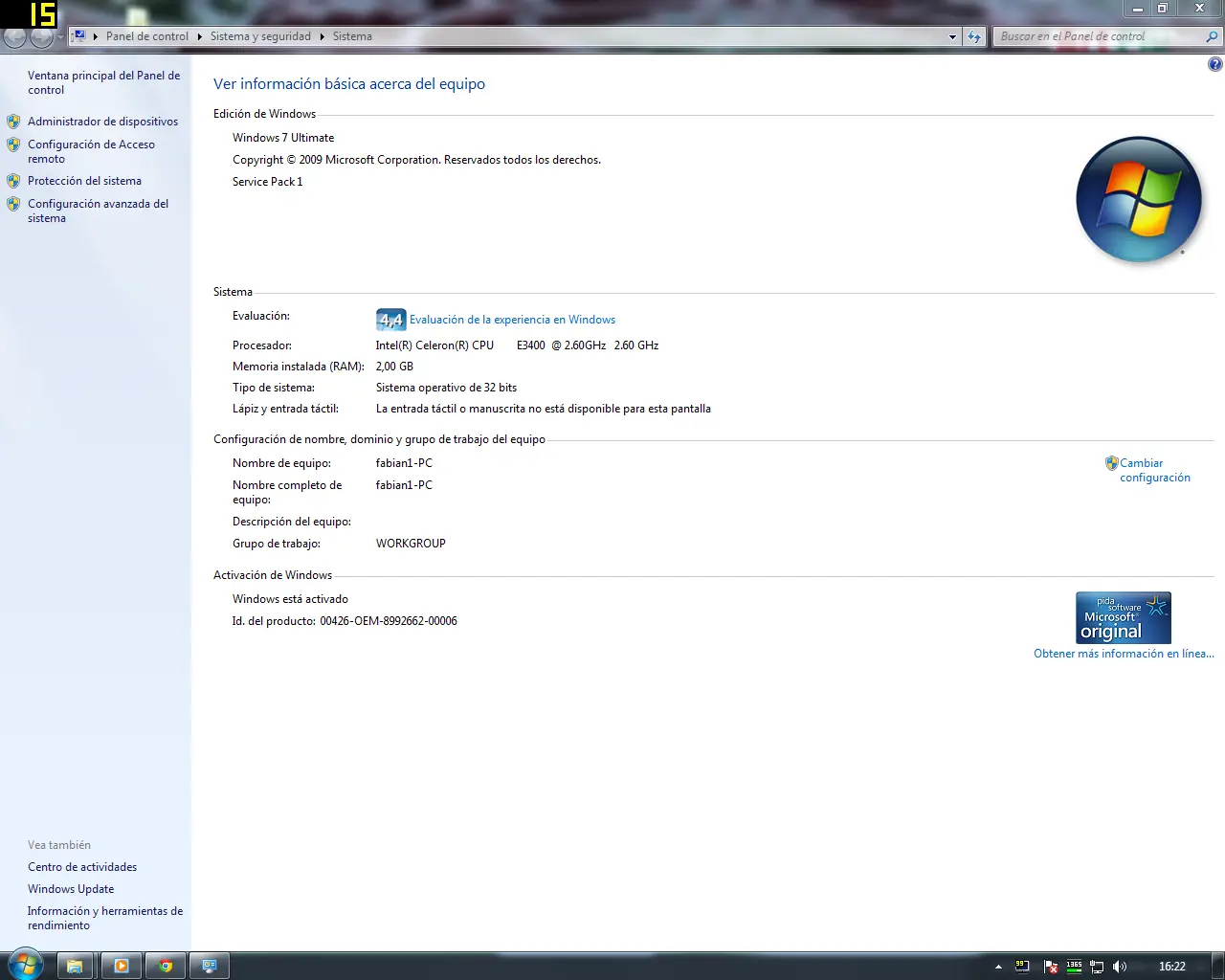The height and width of the screenshot is (980, 1225).
Task: Click the shield icon beside Cambiar configuración
Action: (1111, 463)
